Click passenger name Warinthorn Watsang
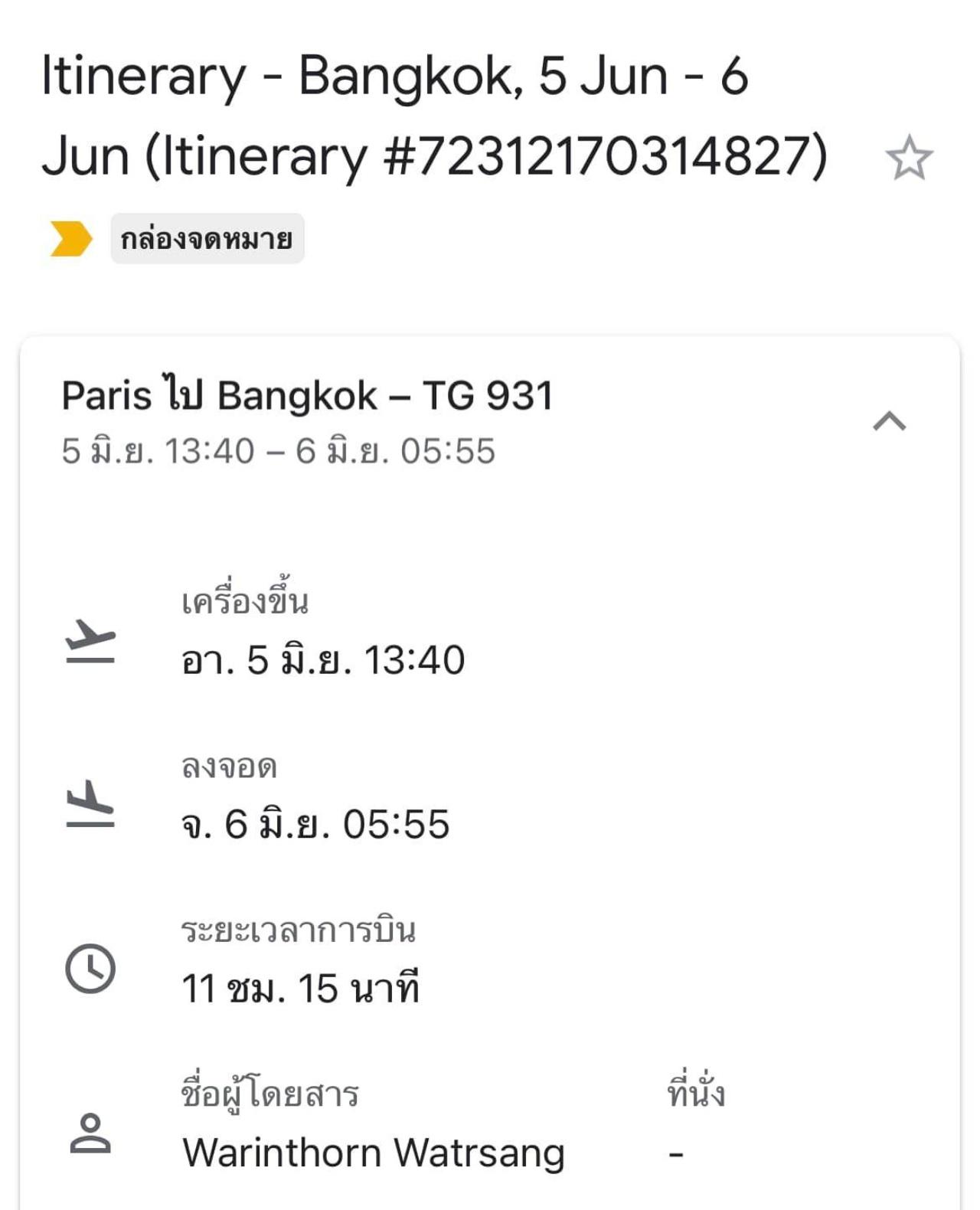 coord(374,1153)
